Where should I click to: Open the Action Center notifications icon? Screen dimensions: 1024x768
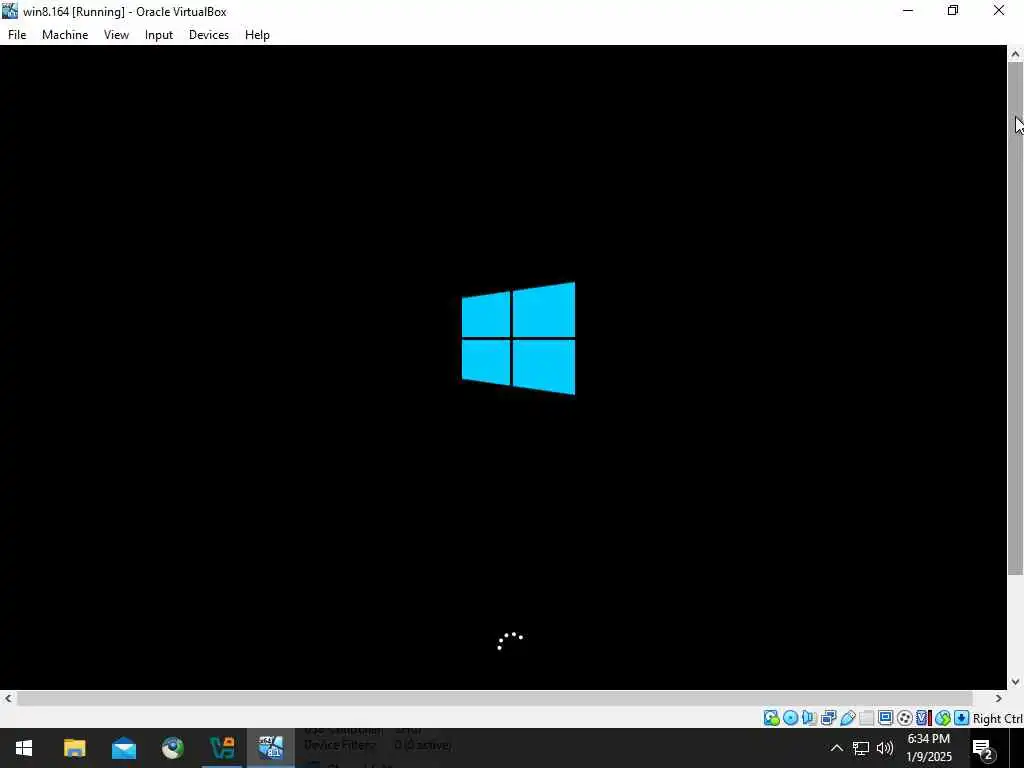(984, 748)
